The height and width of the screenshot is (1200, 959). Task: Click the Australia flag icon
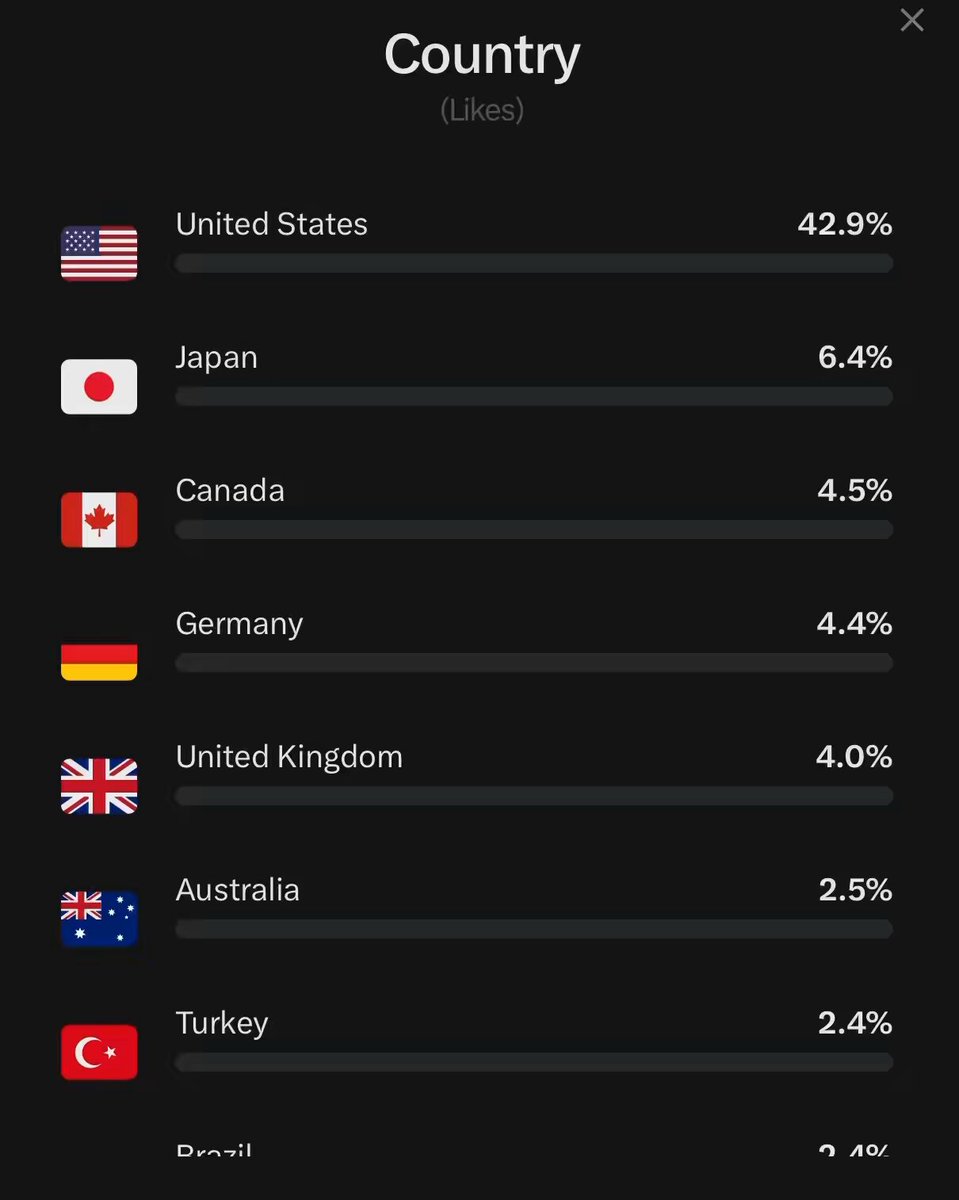pyautogui.click(x=99, y=918)
